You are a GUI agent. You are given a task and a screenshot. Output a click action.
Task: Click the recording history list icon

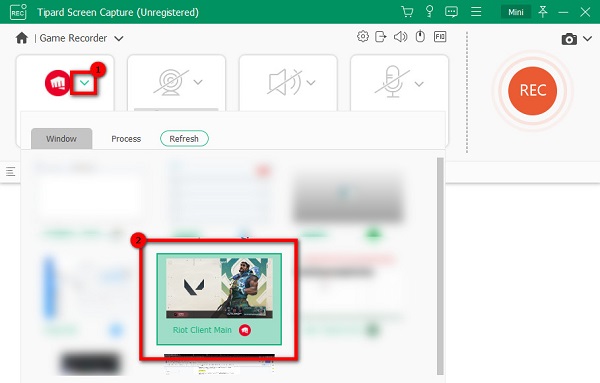(11, 171)
